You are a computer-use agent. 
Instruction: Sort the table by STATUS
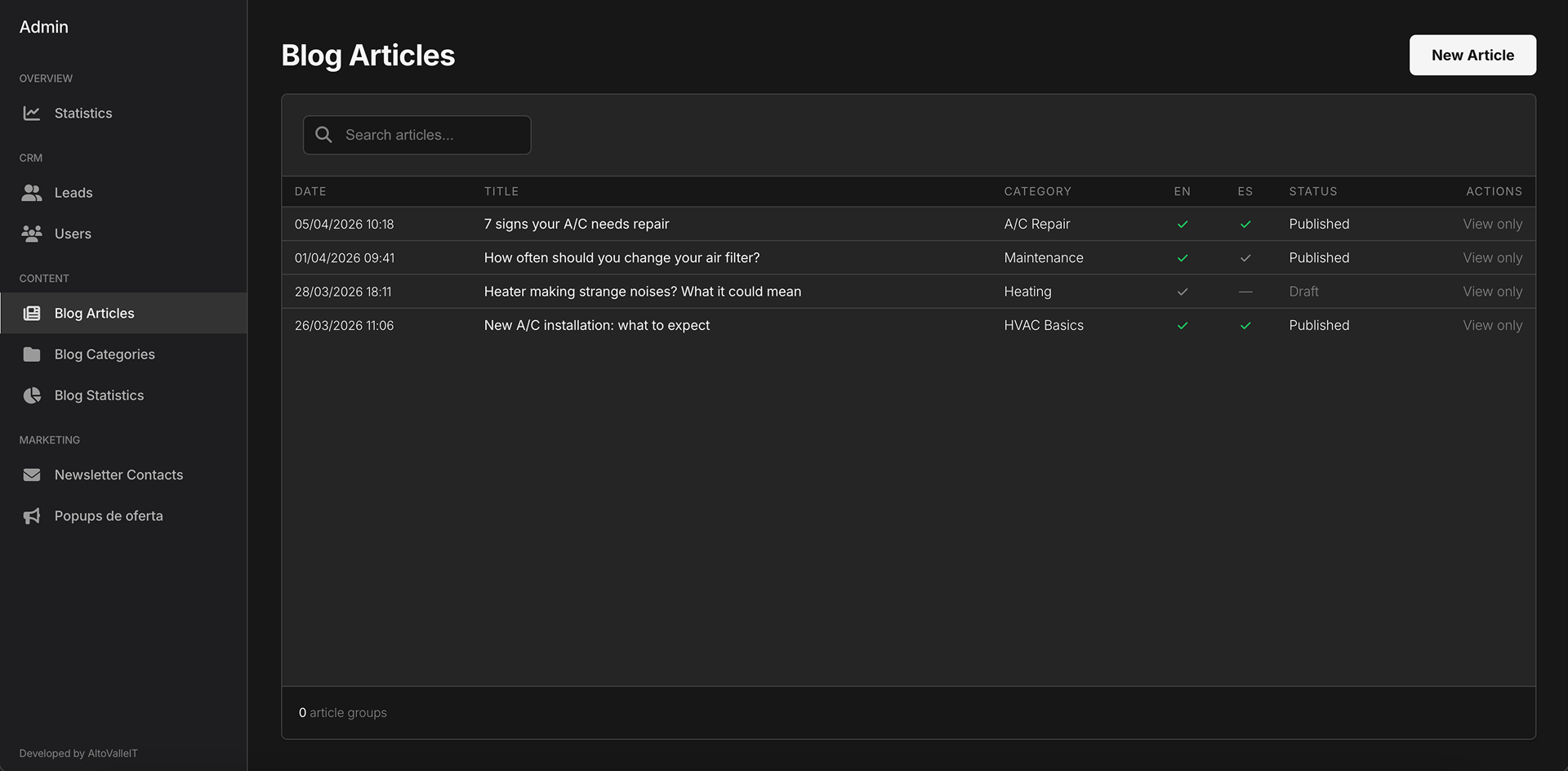pyautogui.click(x=1313, y=190)
